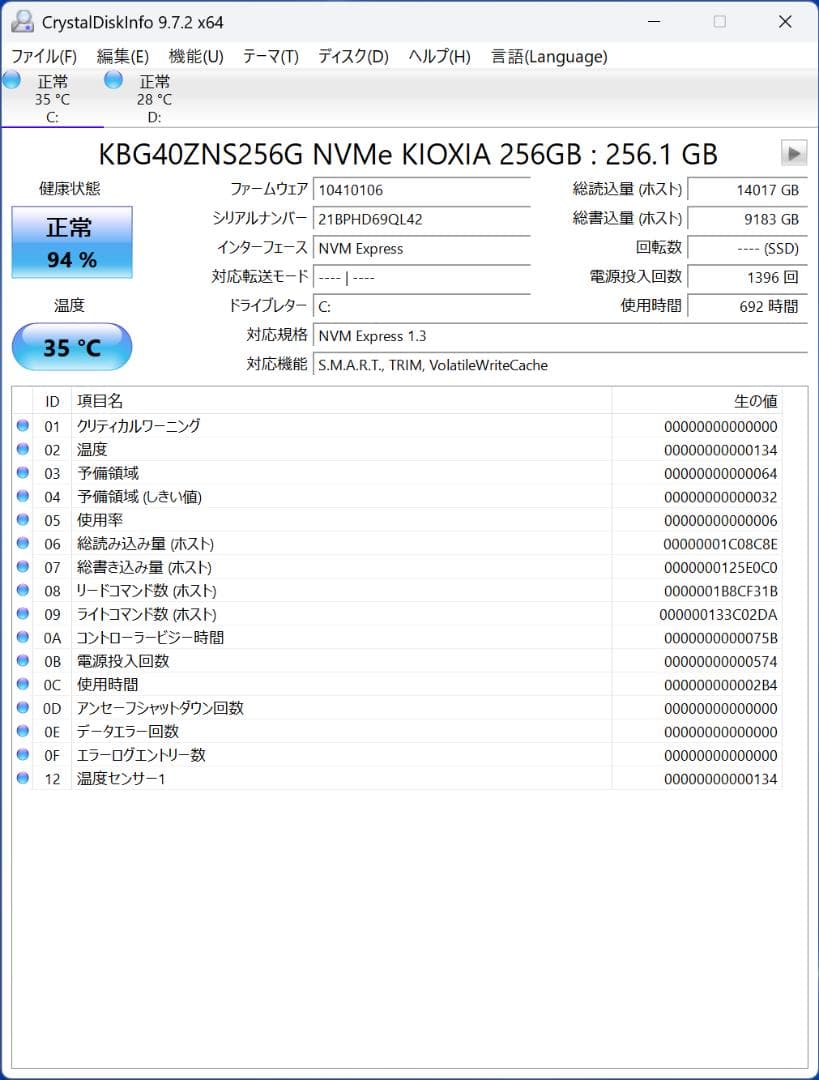The width and height of the screenshot is (819, 1080).
Task: Click the 項目名 column header
Action: click(x=342, y=401)
